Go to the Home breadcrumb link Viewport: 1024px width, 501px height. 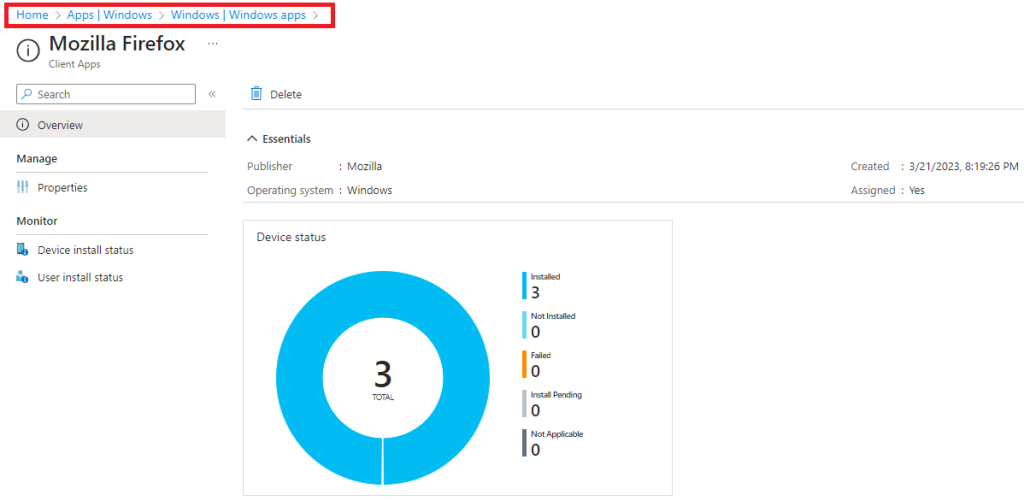click(32, 15)
